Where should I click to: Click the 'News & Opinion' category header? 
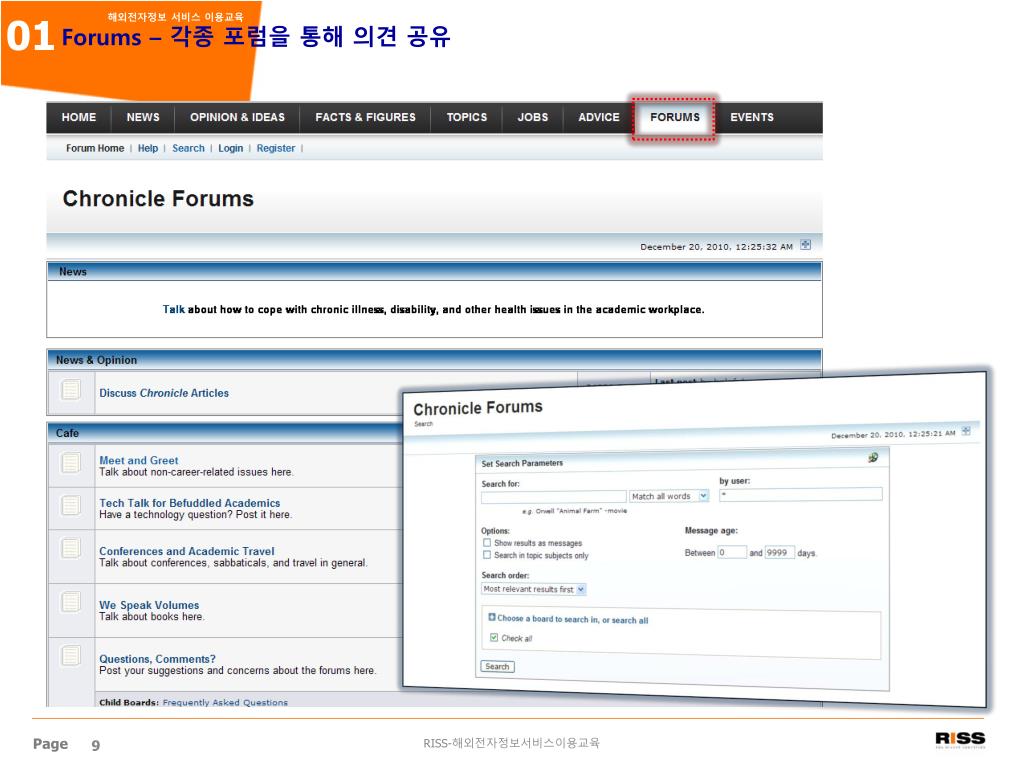tap(434, 359)
